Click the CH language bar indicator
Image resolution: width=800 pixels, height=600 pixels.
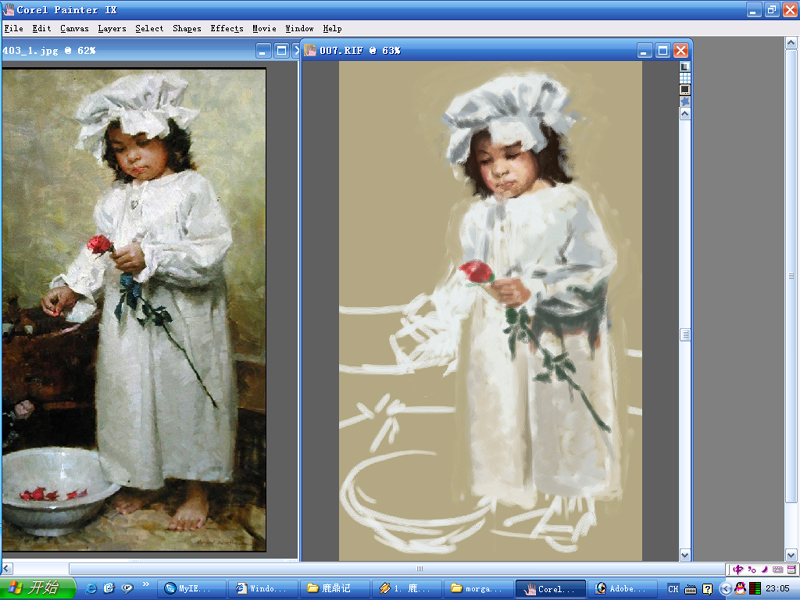(673, 589)
